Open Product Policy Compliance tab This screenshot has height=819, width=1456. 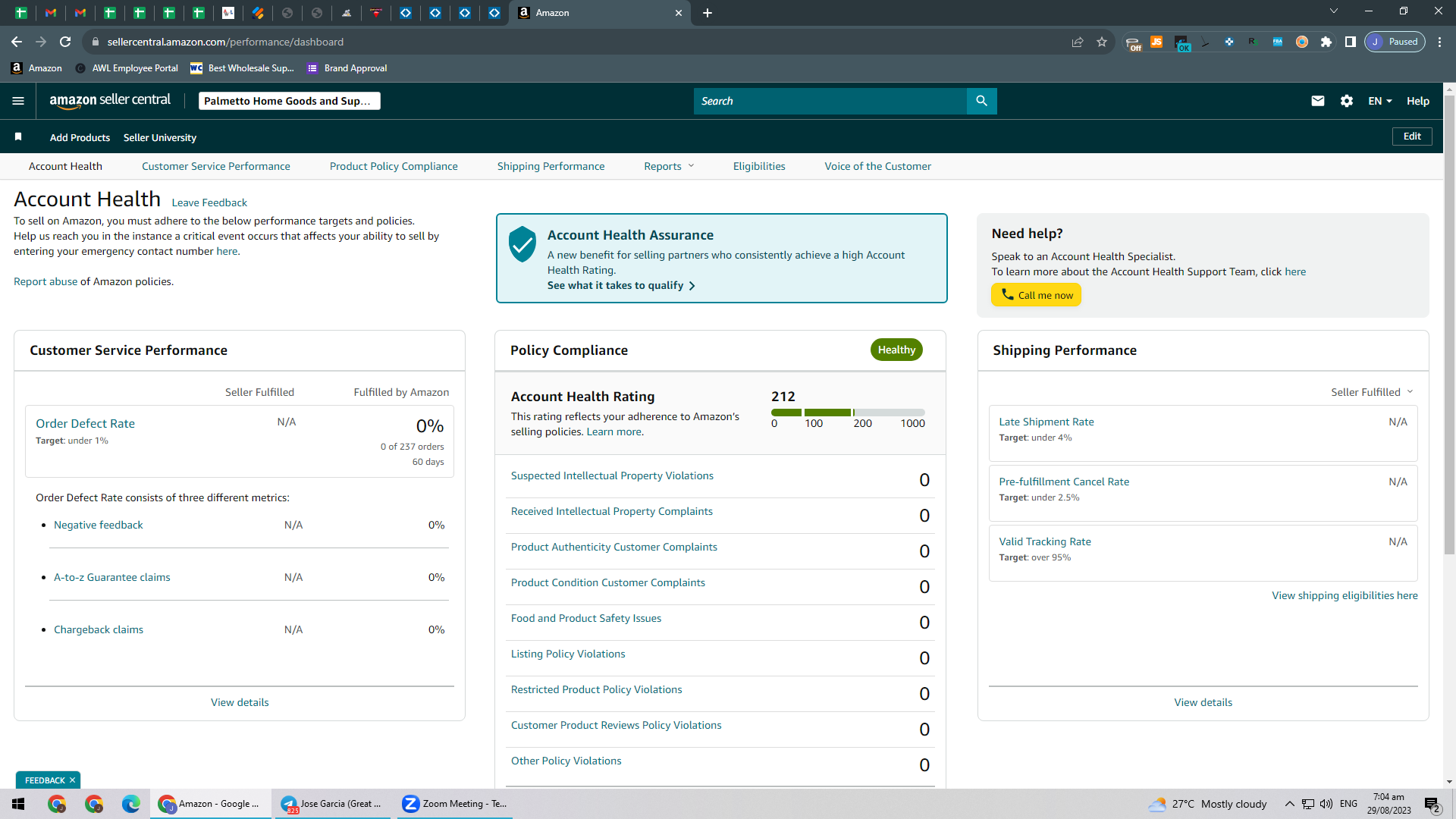coord(394,166)
